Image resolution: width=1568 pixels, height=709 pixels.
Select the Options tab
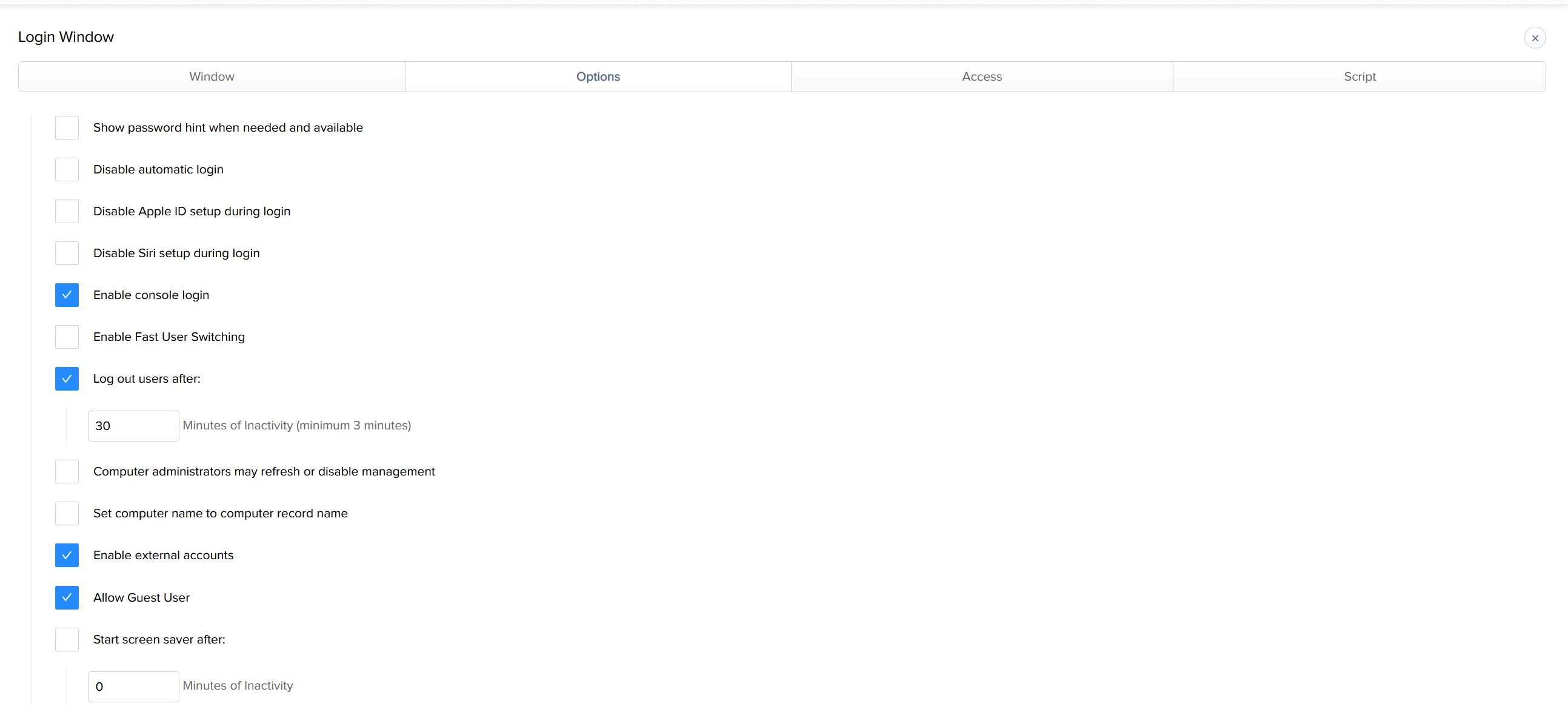click(598, 77)
